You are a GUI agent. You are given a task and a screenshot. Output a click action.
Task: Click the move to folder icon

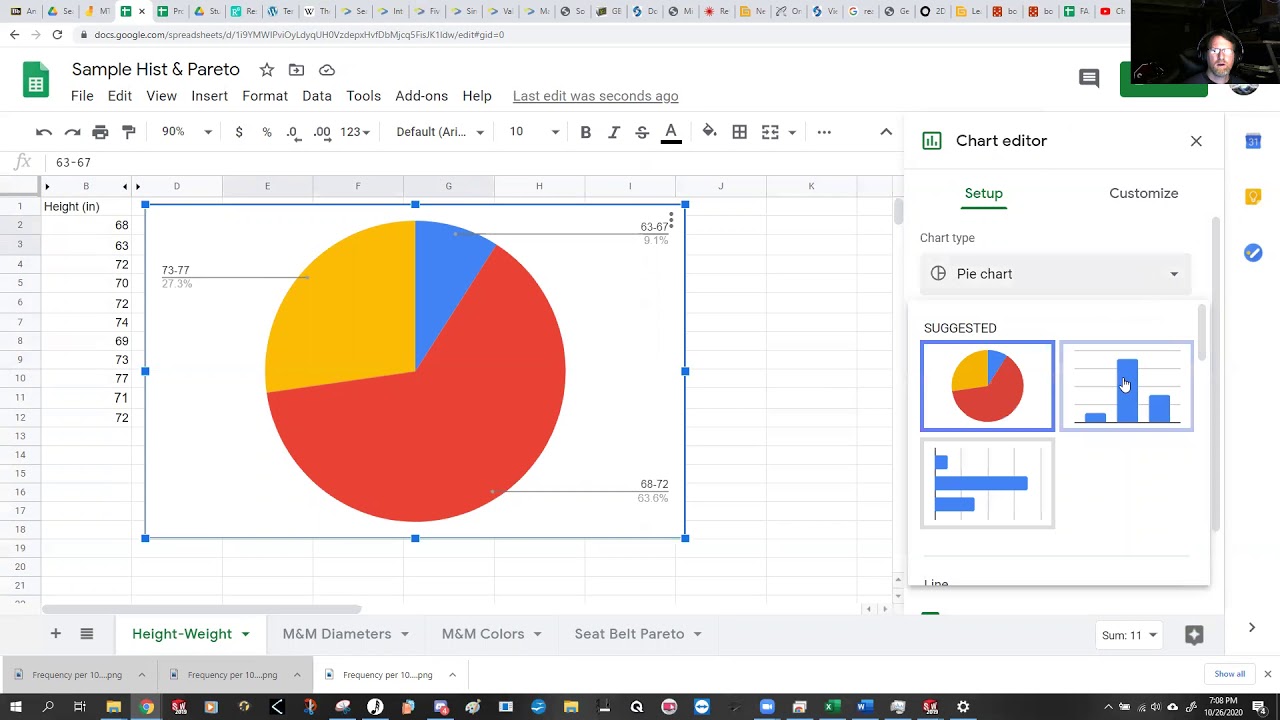(296, 70)
